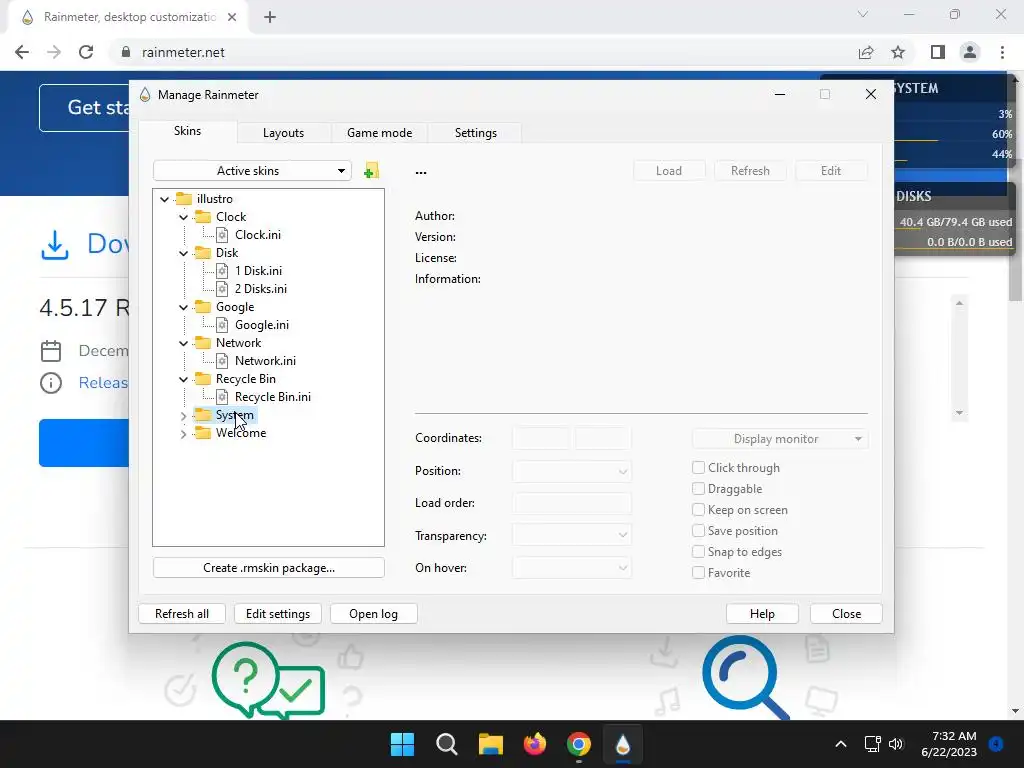Click the Close button in Manage Rainmeter
The height and width of the screenshot is (768, 1024).
(x=846, y=614)
